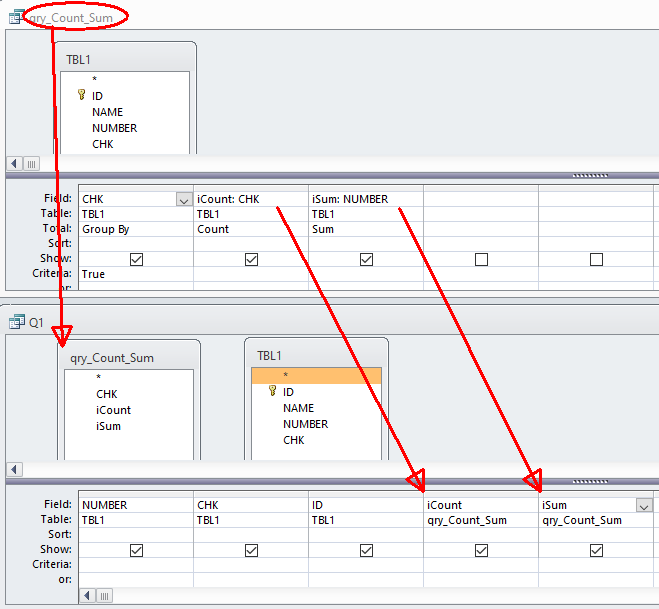Click the Group By total cell
This screenshot has height=609, width=659.
(x=136, y=229)
